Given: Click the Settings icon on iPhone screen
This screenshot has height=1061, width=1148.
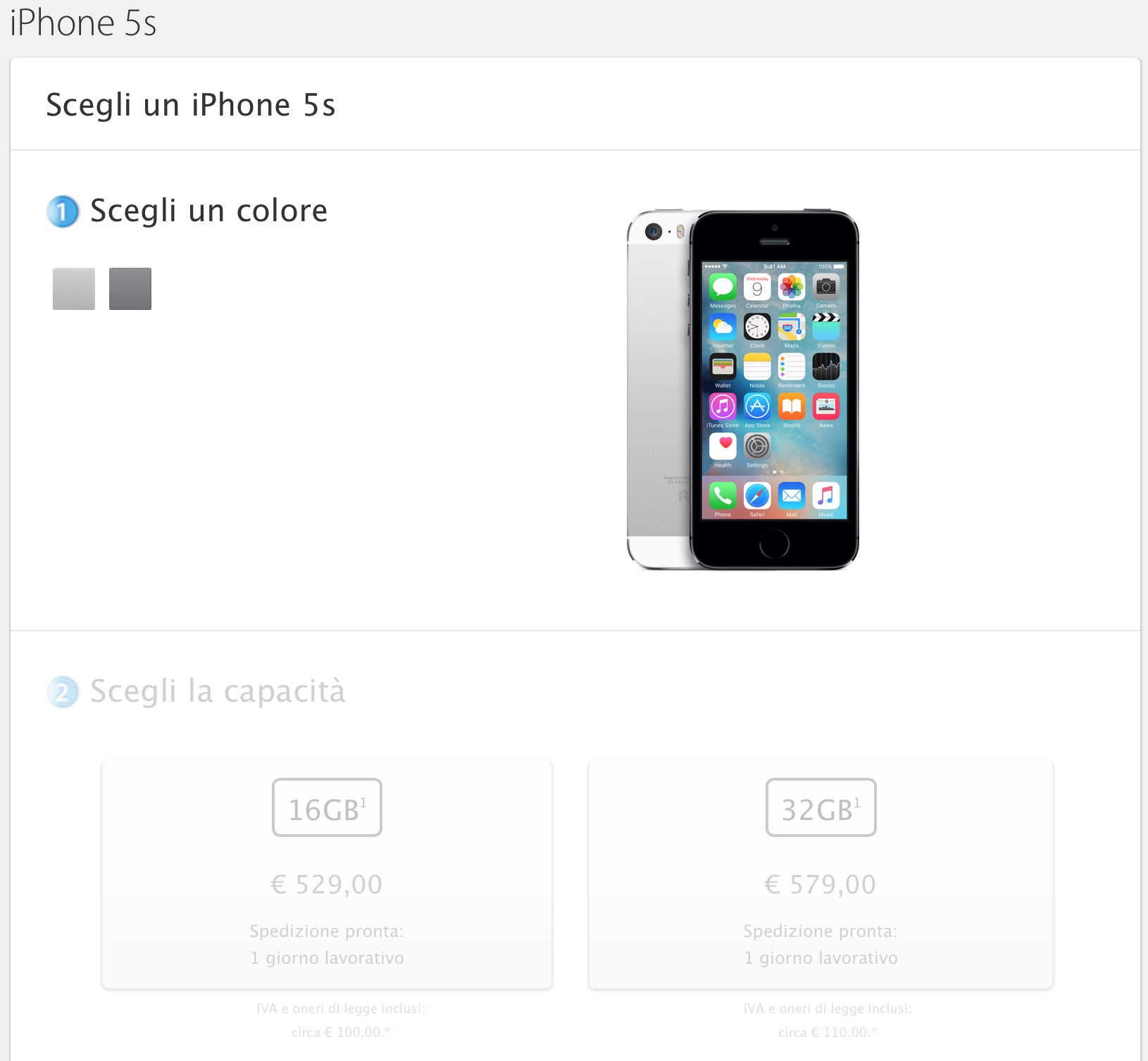Looking at the screenshot, I should coord(757,446).
